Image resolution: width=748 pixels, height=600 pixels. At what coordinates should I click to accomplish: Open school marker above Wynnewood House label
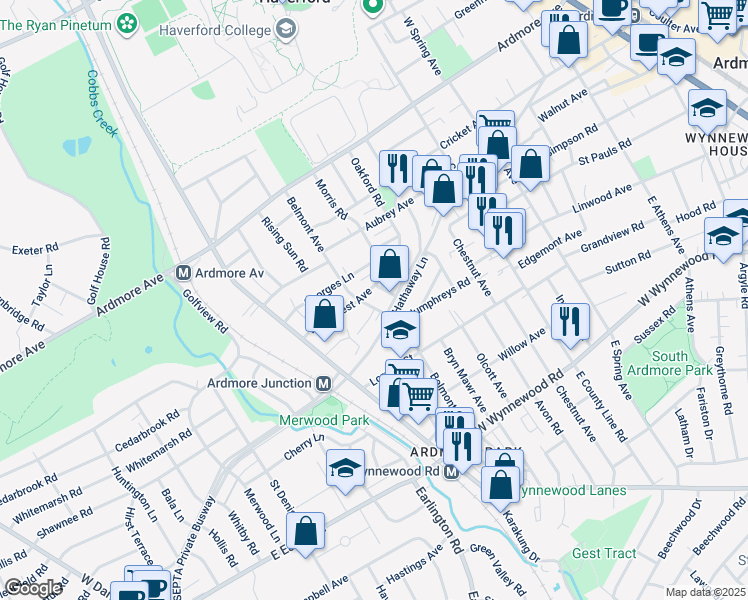pos(707,109)
